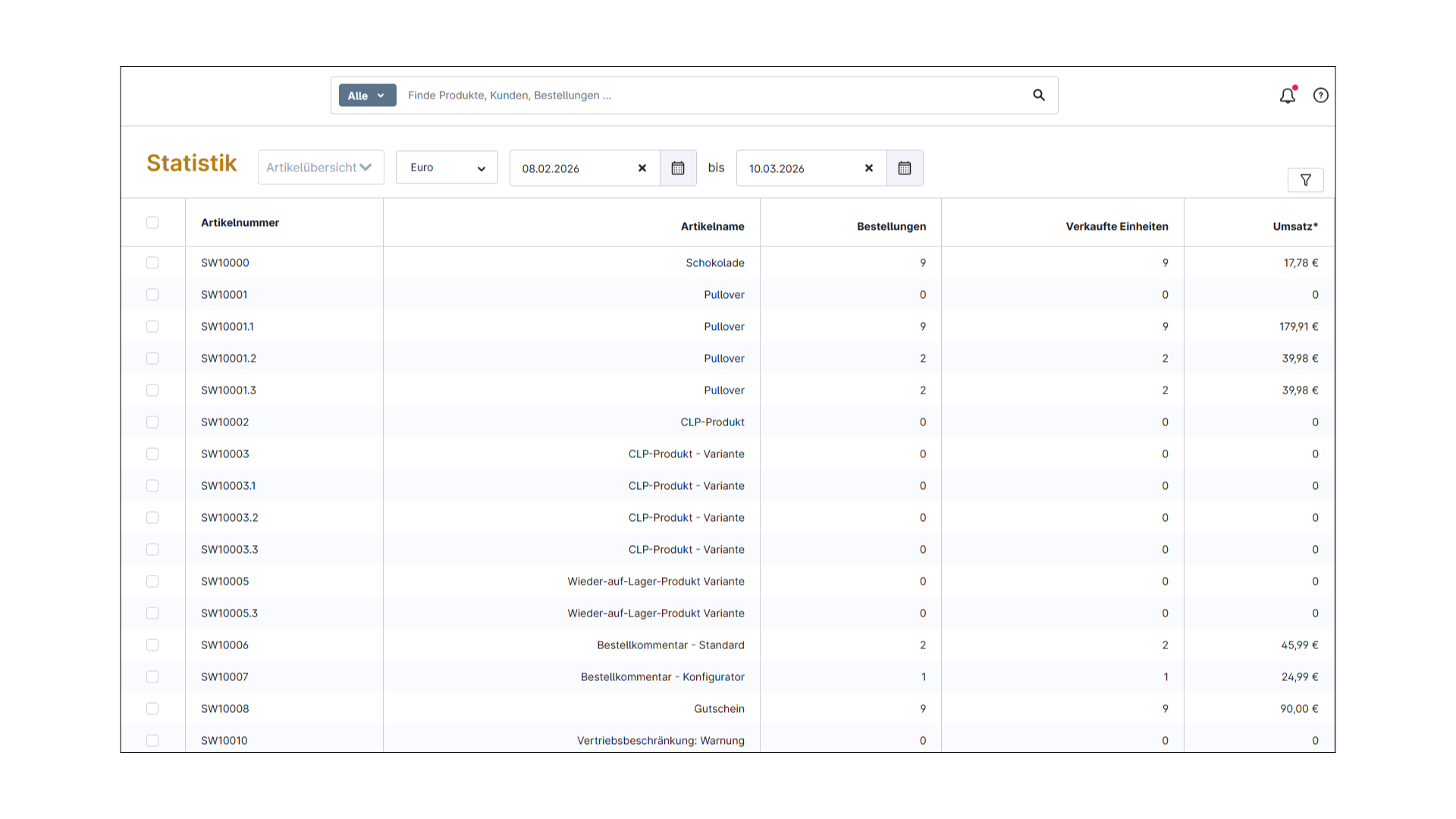Click the Bestellungen column header
The width and height of the screenshot is (1456, 819).
[x=891, y=227]
